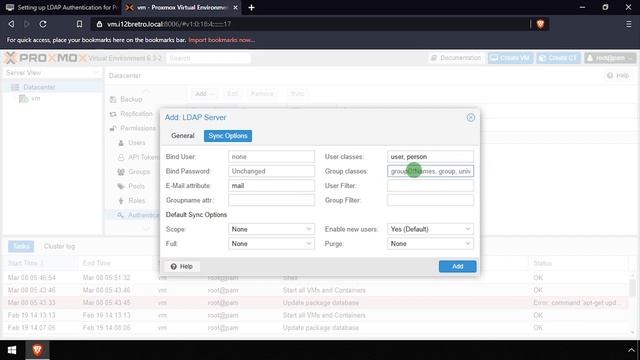Click the Group Filter field
Image resolution: width=640 pixels, height=360 pixels.
coord(430,200)
